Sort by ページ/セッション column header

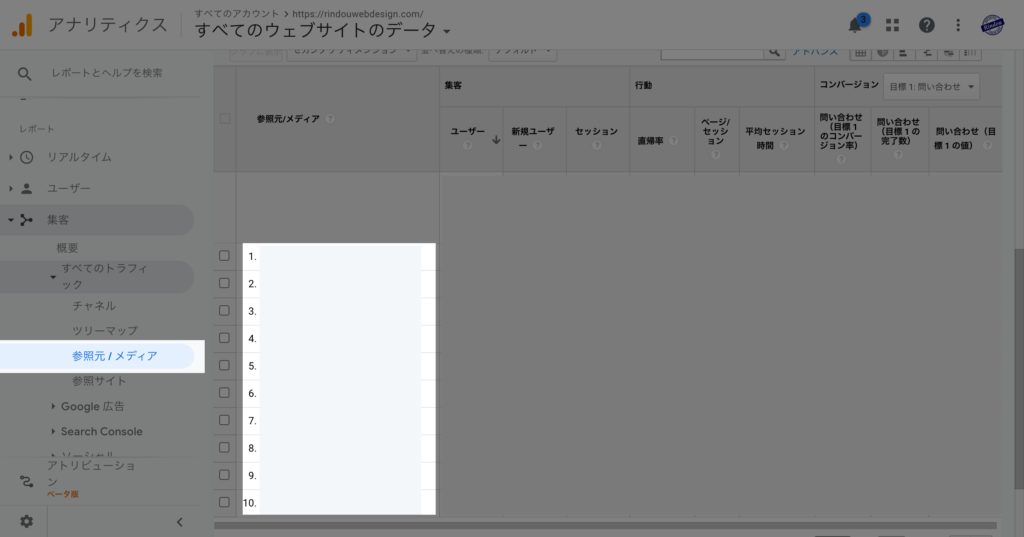[716, 131]
